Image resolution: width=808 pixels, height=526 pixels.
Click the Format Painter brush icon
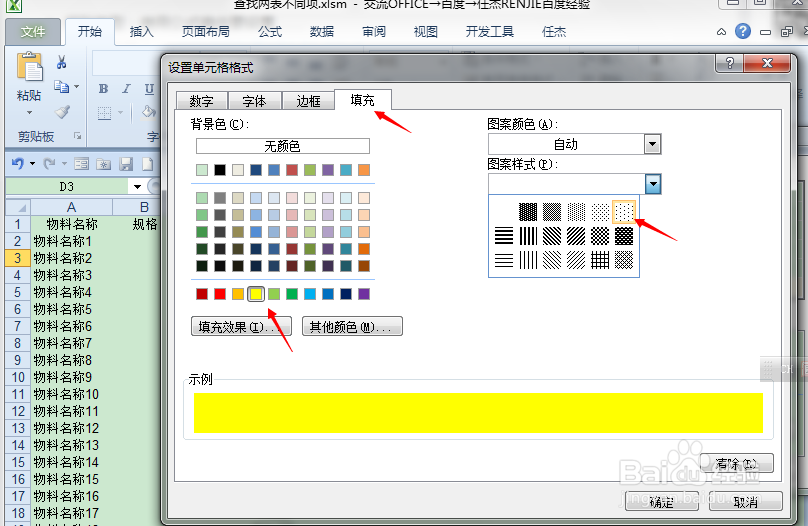pyautogui.click(x=62, y=111)
